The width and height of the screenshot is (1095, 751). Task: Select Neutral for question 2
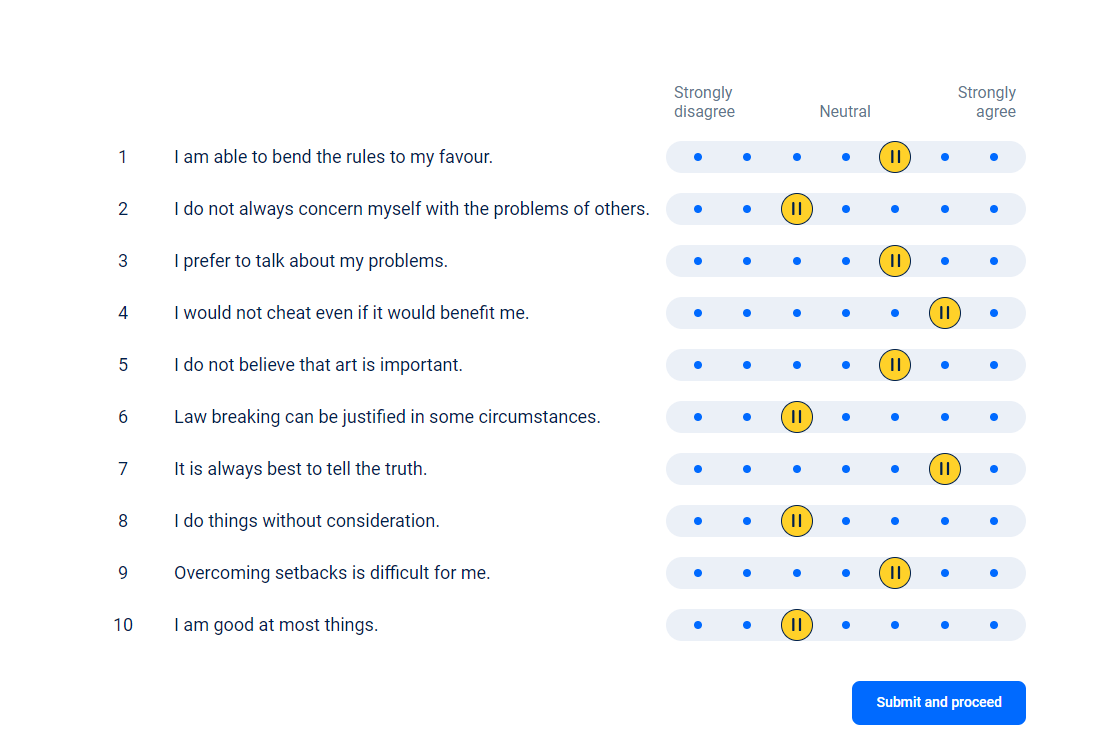pos(845,209)
